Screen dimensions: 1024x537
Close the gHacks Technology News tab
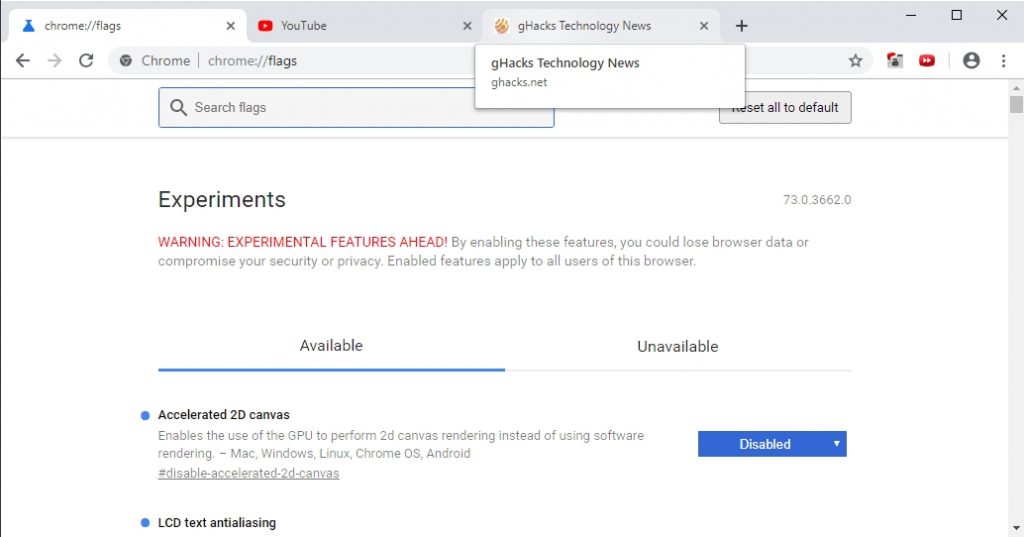pyautogui.click(x=704, y=26)
